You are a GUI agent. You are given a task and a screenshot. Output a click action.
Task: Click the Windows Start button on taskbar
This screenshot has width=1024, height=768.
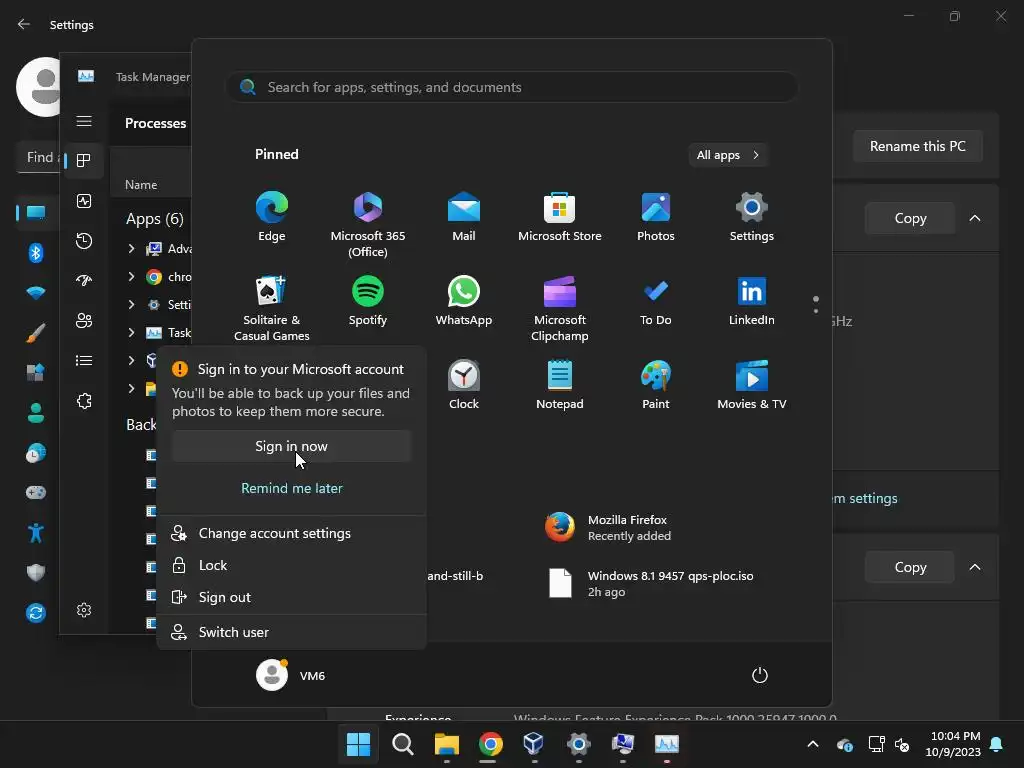[x=358, y=744]
